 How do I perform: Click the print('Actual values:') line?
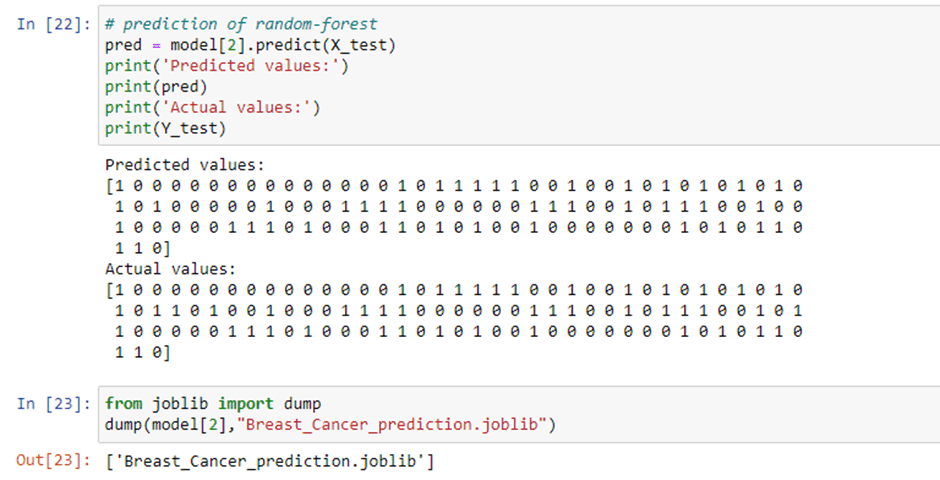tap(213, 108)
